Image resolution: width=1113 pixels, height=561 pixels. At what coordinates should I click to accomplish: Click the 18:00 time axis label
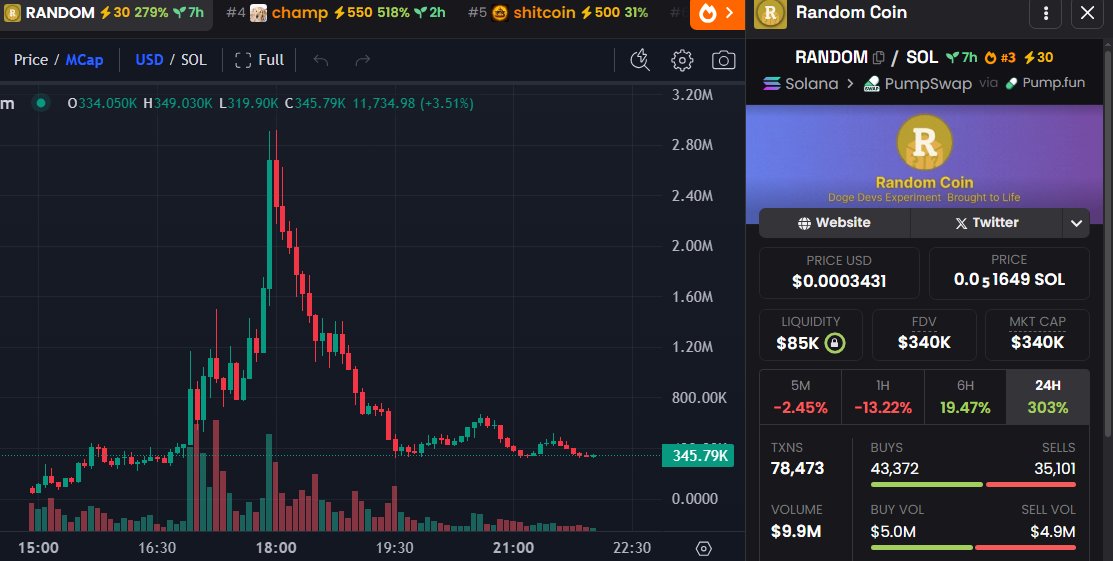pos(276,548)
